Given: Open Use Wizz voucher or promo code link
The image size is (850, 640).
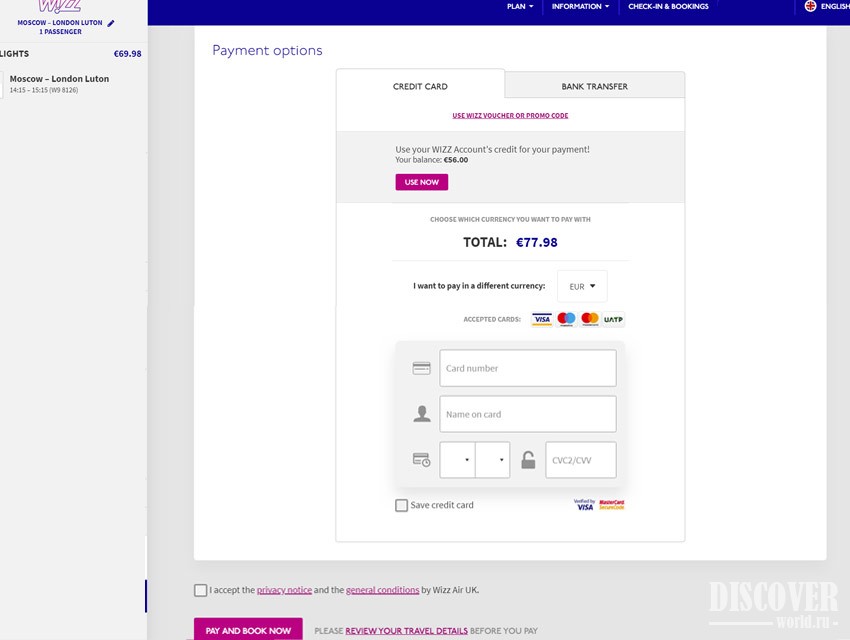Looking at the screenshot, I should [x=510, y=116].
